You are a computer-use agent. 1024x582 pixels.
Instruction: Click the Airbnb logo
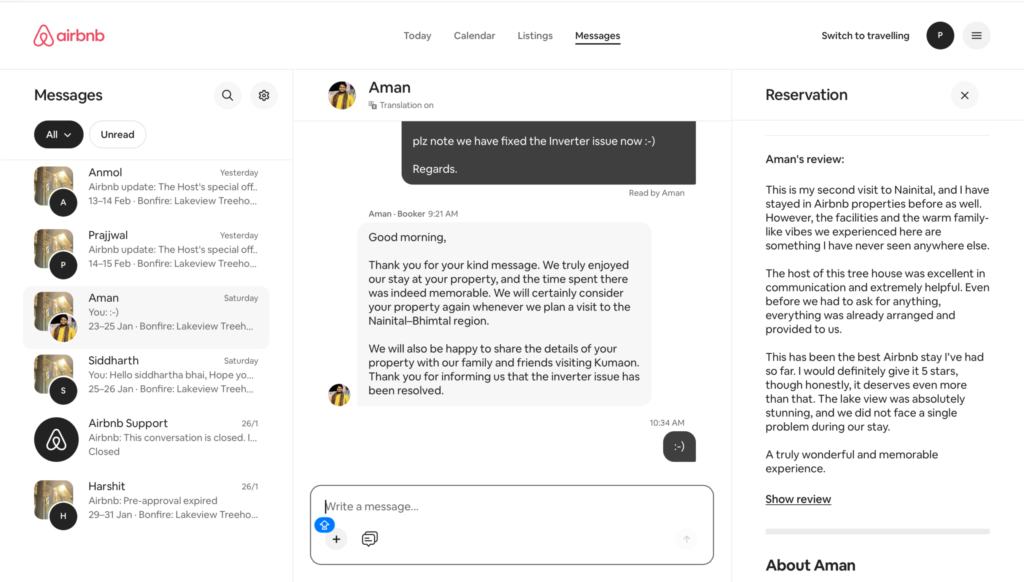(x=69, y=36)
